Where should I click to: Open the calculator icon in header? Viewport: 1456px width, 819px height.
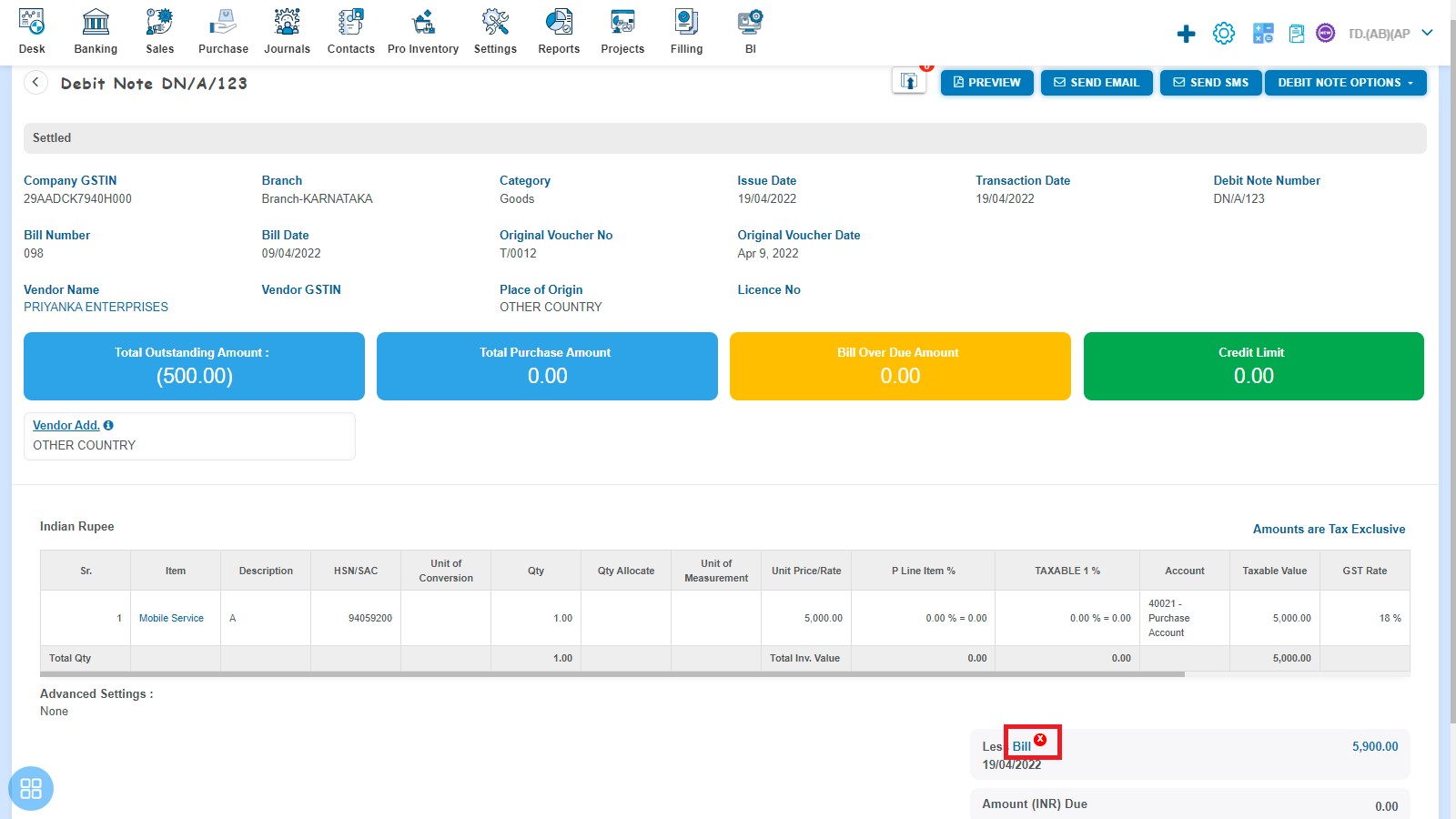pyautogui.click(x=1263, y=34)
